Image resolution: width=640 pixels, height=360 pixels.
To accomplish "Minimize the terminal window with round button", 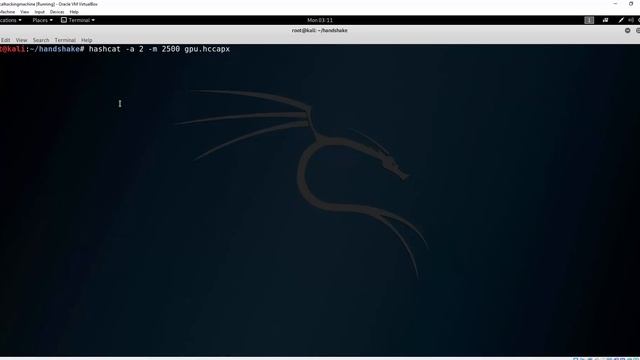I will 627,31.
